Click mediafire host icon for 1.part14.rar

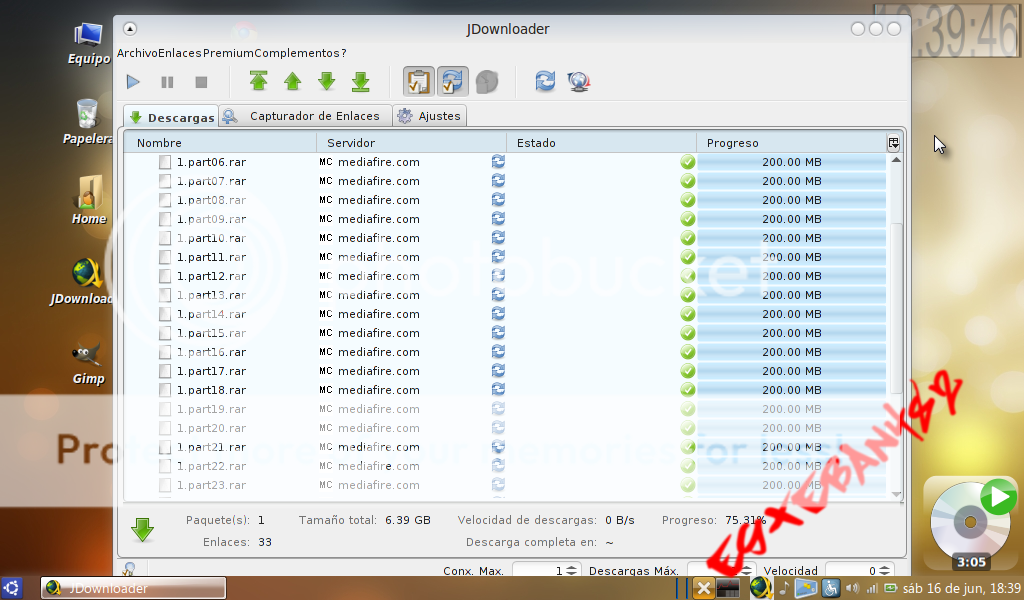[x=326, y=314]
